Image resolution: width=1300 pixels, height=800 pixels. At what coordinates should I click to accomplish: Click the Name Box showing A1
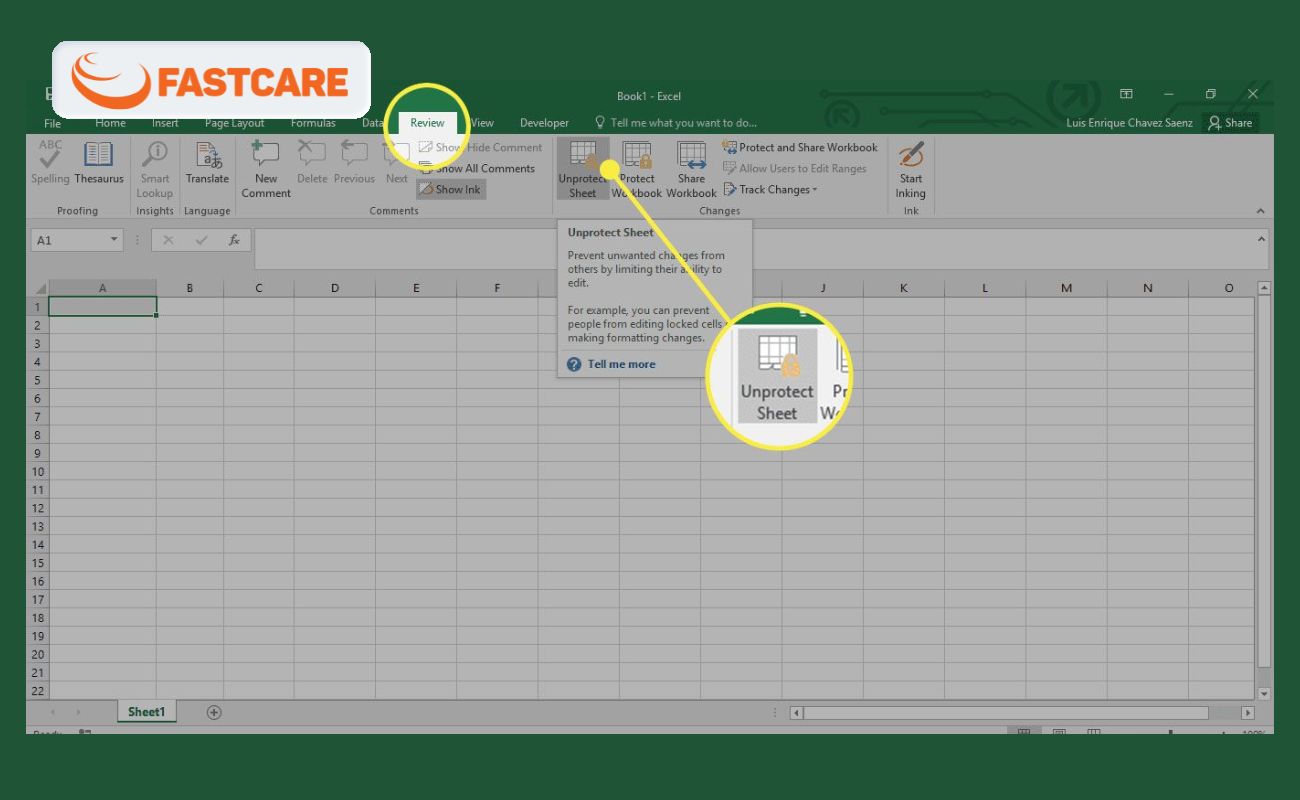[68, 240]
